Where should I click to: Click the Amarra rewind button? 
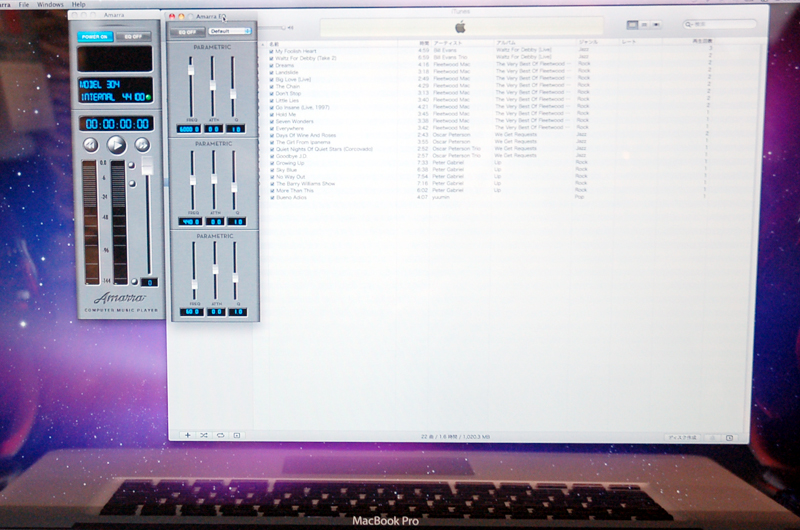point(91,145)
